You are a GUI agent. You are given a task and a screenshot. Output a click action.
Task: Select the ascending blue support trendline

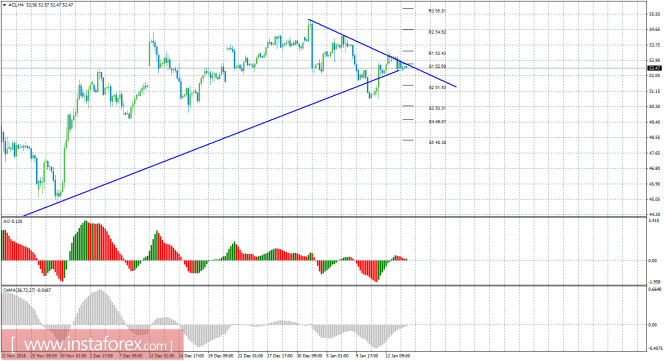[212, 143]
